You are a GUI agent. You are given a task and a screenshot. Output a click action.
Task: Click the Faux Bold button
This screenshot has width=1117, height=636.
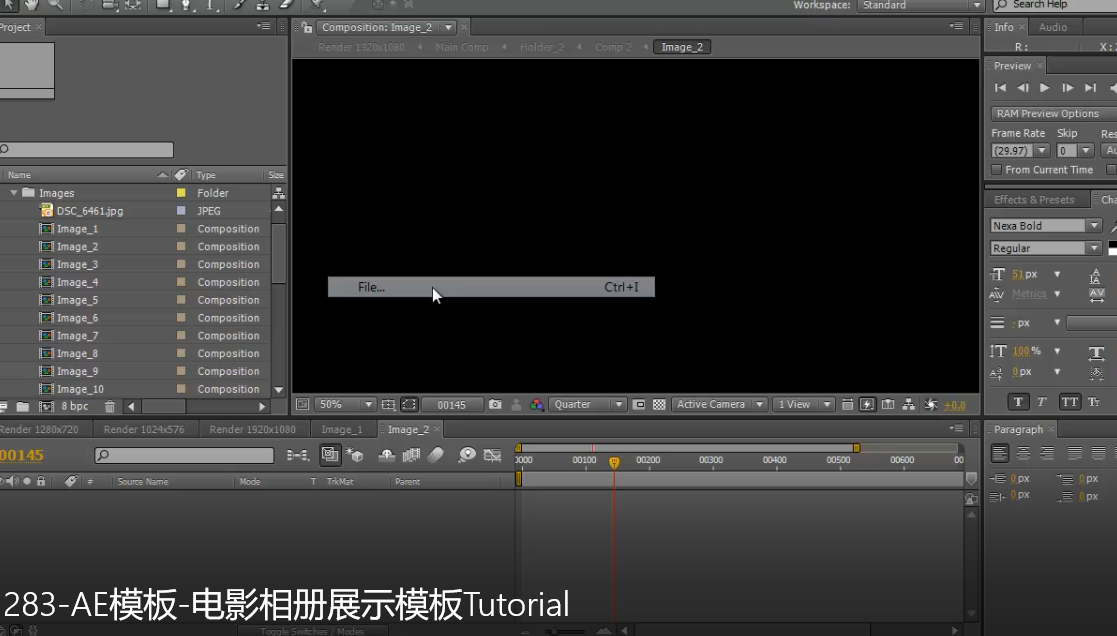(x=1018, y=402)
